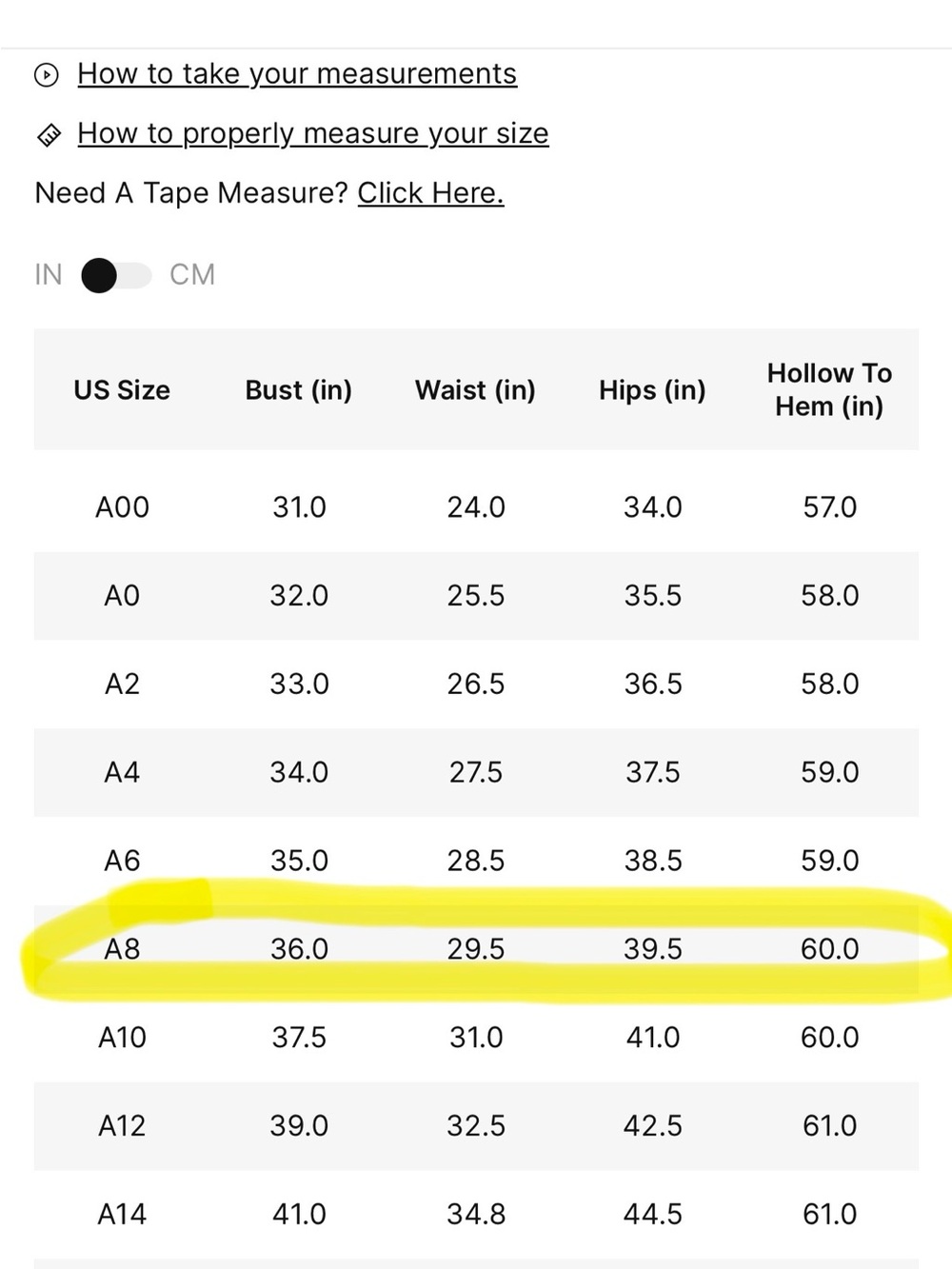
Task: Toggle the IN/CM unit switch
Action: pos(116,276)
